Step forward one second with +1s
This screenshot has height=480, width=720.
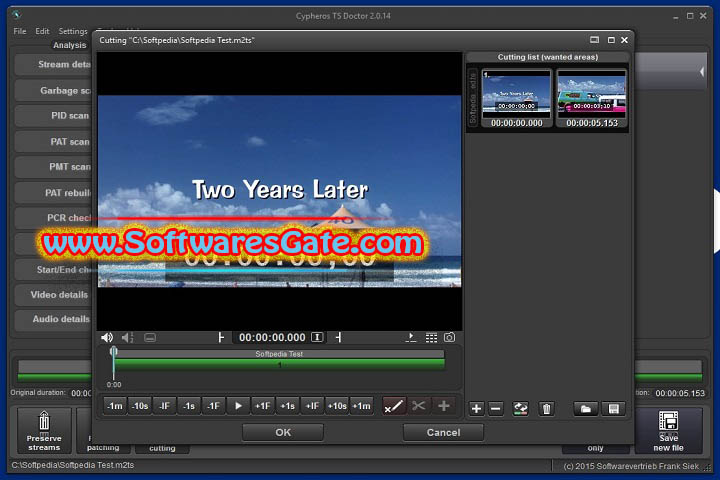(x=287, y=406)
